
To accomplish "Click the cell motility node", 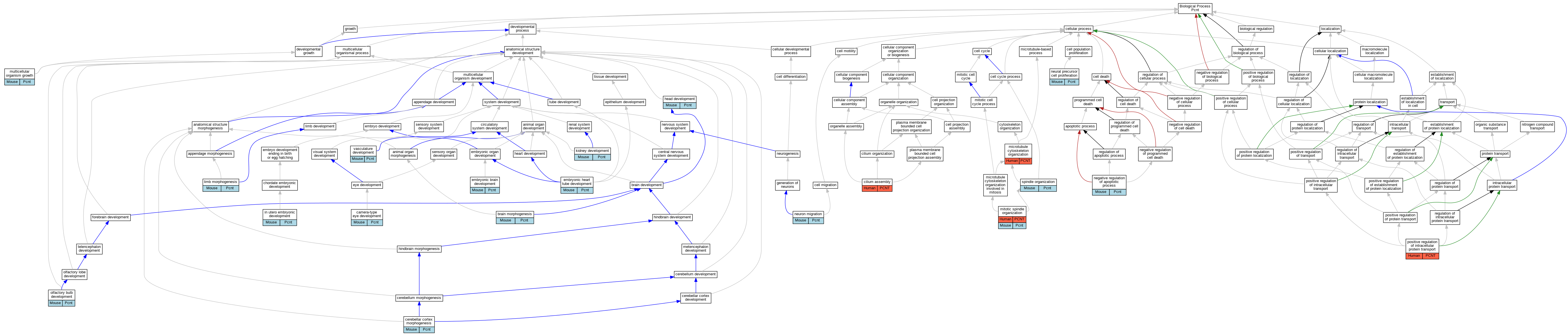I will (846, 51).
